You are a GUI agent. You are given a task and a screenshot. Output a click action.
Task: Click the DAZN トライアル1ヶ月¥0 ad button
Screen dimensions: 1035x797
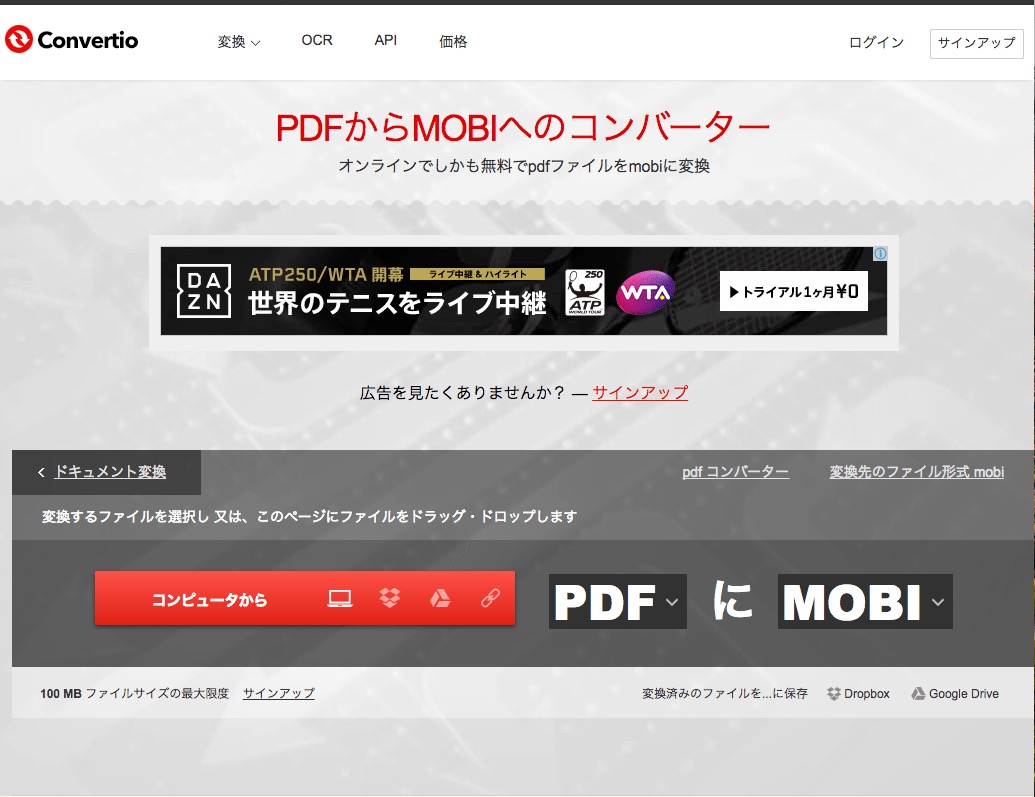click(x=794, y=292)
